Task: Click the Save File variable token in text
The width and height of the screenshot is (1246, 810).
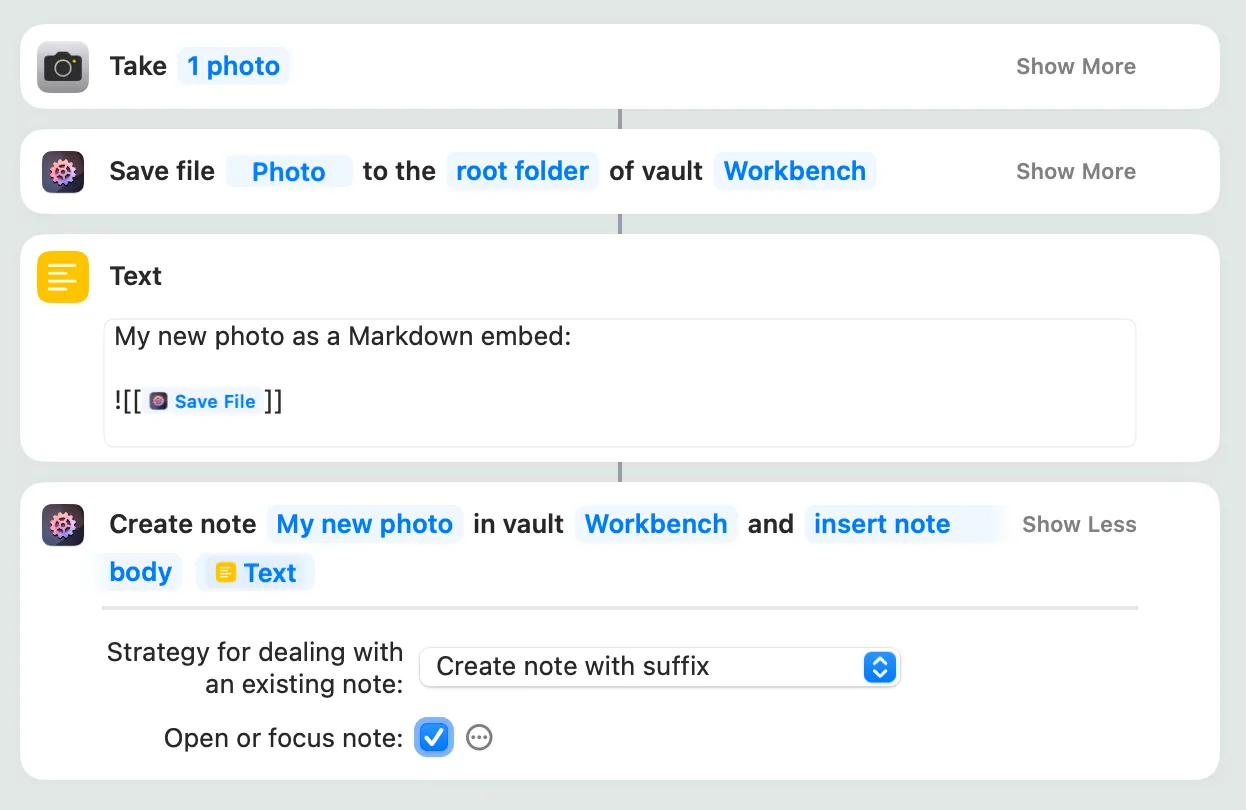Action: (203, 402)
